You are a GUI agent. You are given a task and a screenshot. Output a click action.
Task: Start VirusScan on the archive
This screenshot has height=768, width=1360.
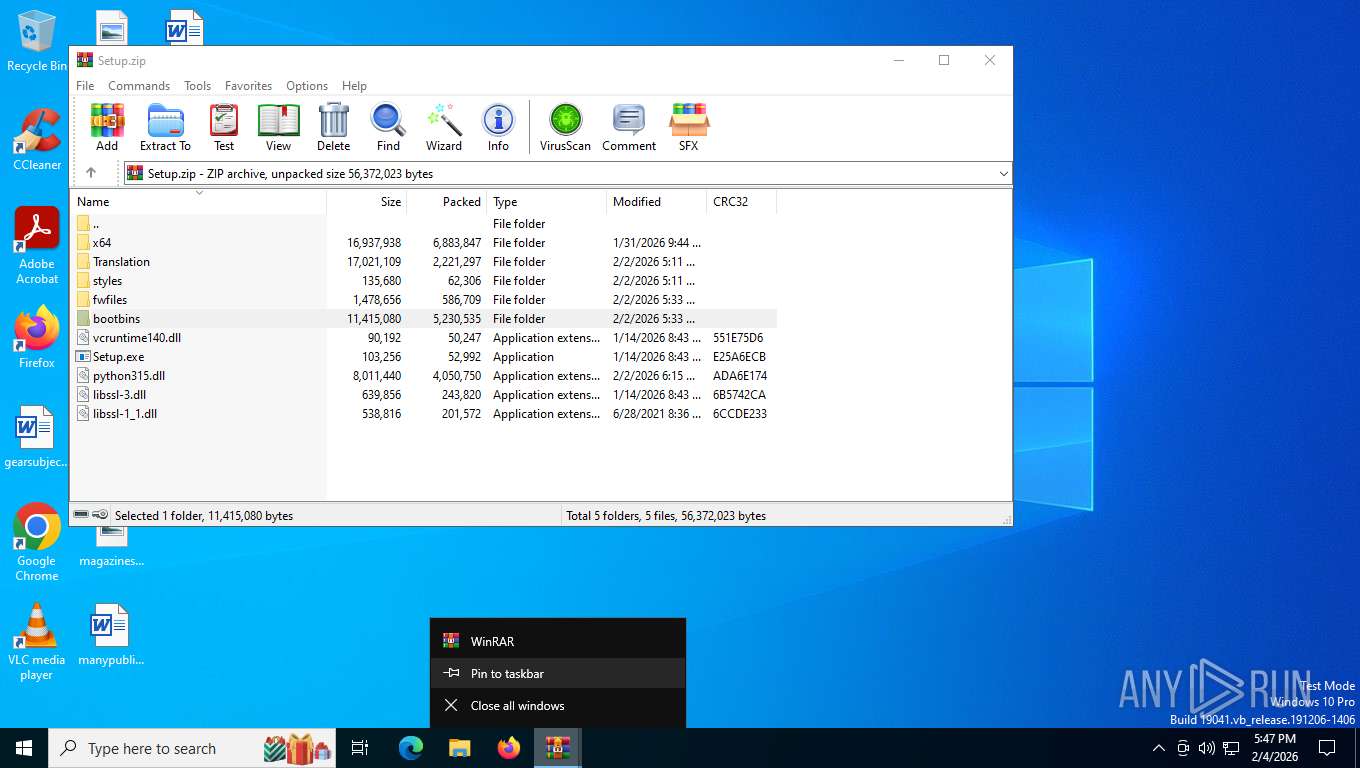[565, 127]
